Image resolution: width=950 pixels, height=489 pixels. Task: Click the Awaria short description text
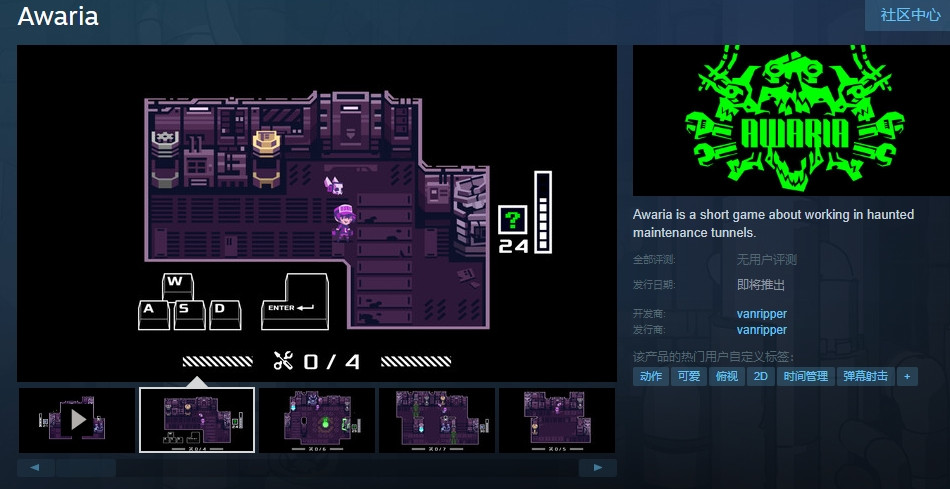tap(774, 223)
